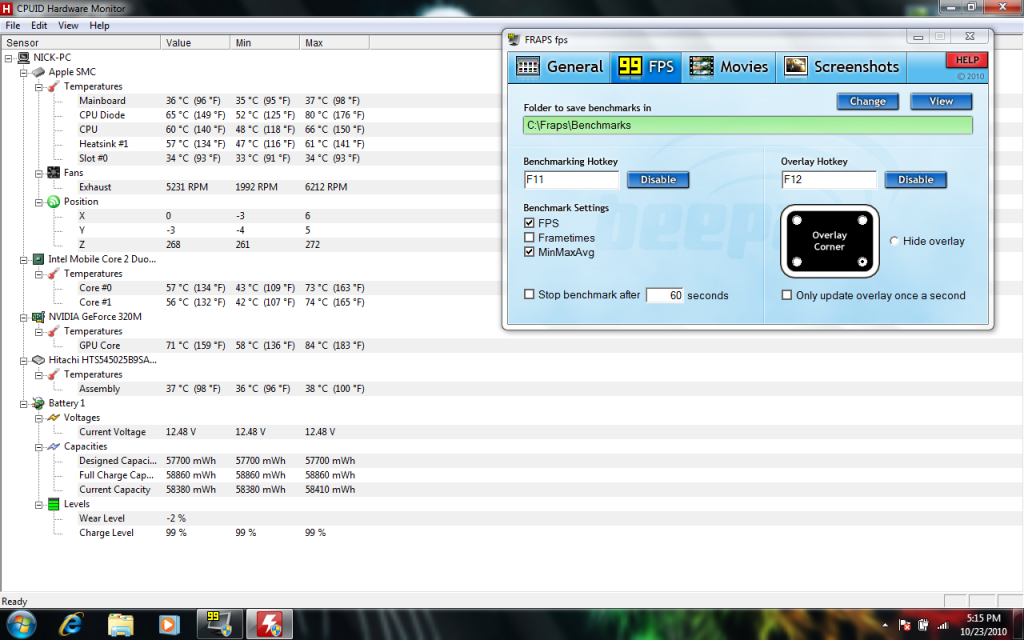1024x640 pixels.
Task: Collapse the Fans tree node
Action: [x=39, y=173]
